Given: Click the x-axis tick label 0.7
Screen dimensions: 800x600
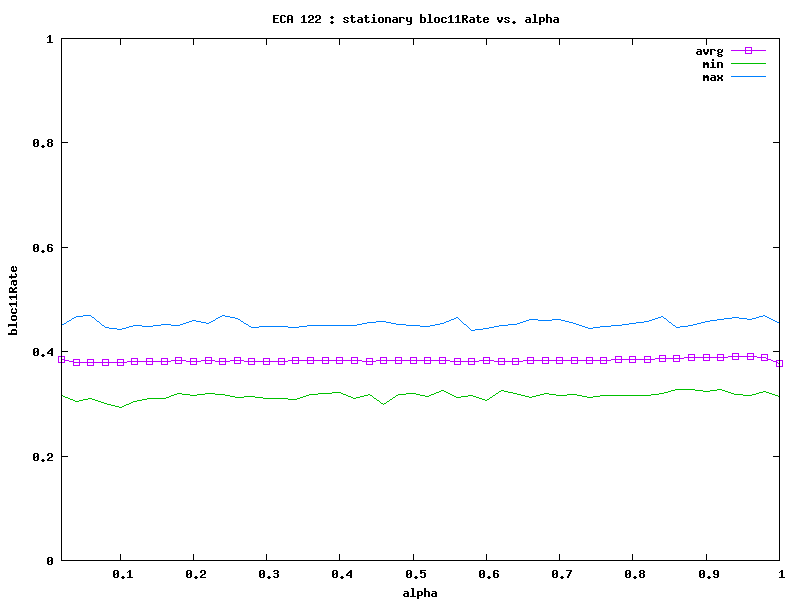Looking at the screenshot, I should (x=560, y=574).
